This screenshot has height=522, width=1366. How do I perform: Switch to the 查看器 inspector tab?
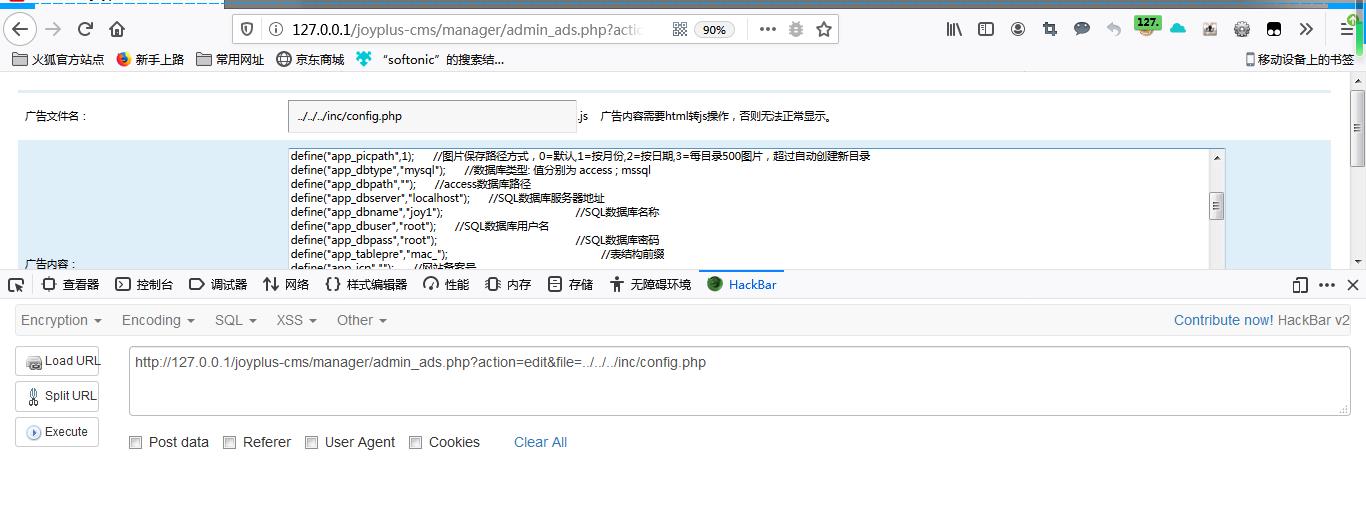71,285
